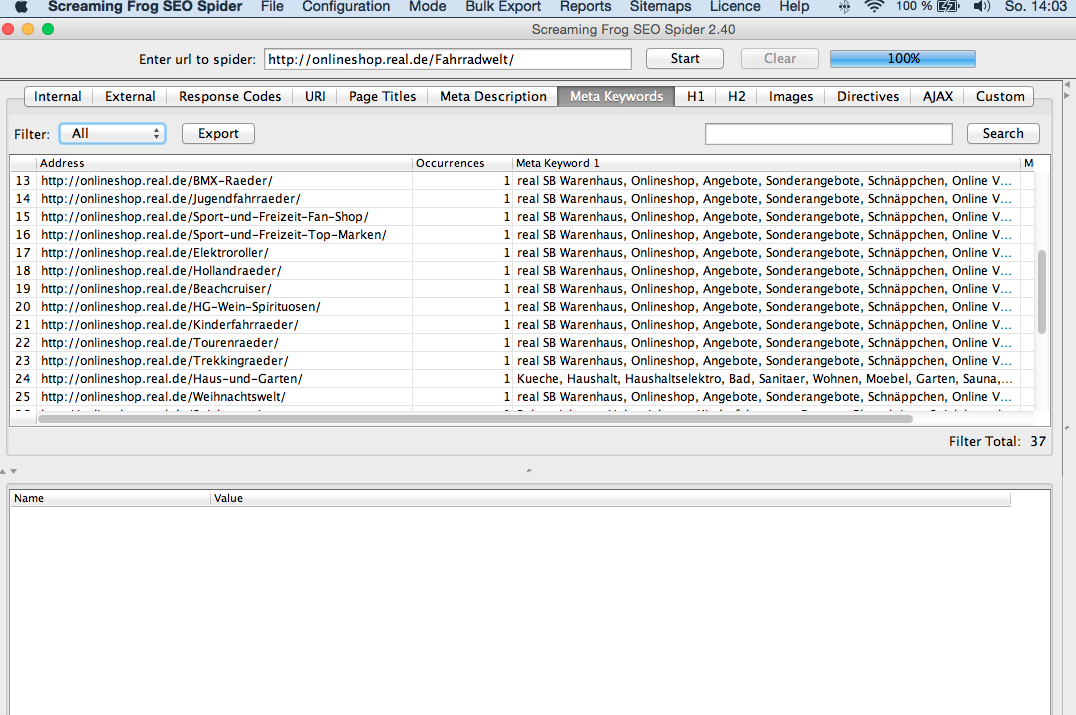Sort by the Meta Keyword 1 column header

(x=766, y=163)
